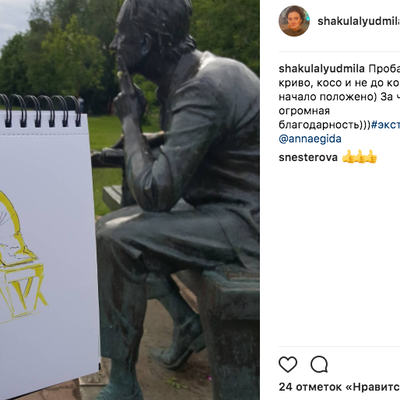Click the caption word "огромная"
The image size is (400, 400).
304,111
